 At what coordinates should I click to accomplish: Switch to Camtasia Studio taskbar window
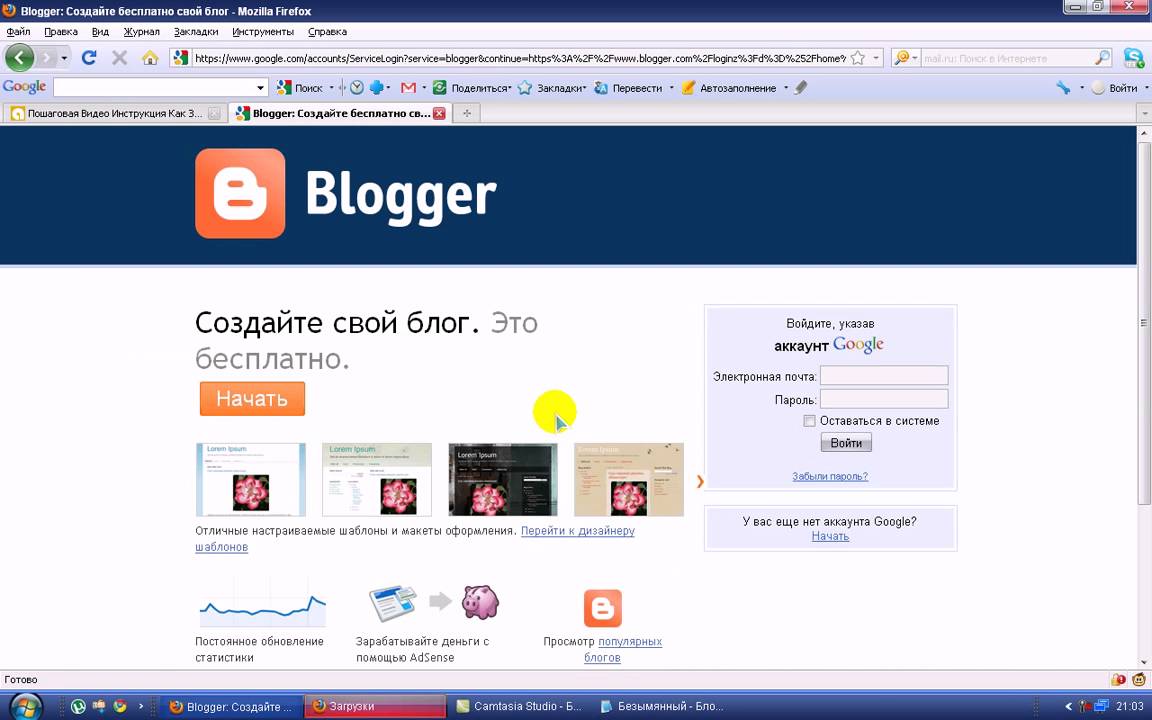coord(519,707)
